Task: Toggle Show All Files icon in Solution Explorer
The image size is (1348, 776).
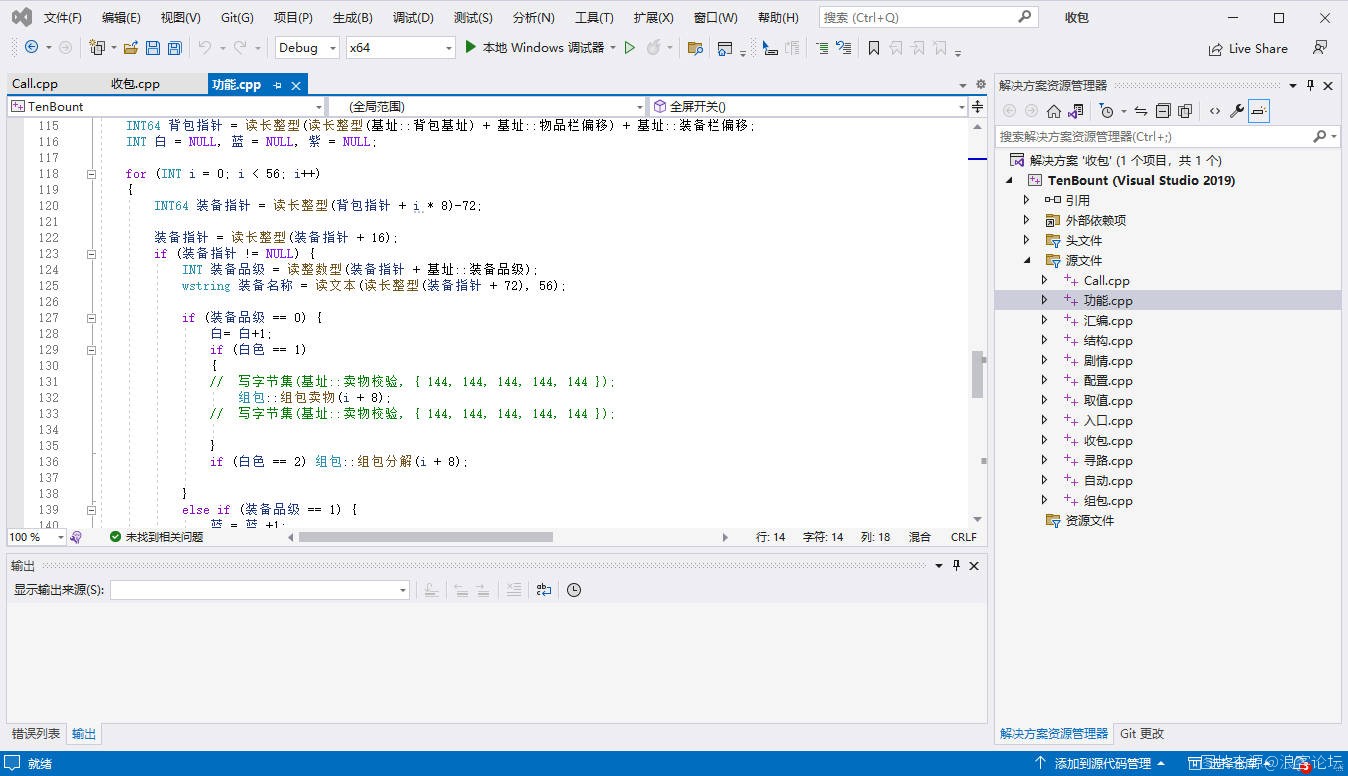Action: click(1185, 111)
